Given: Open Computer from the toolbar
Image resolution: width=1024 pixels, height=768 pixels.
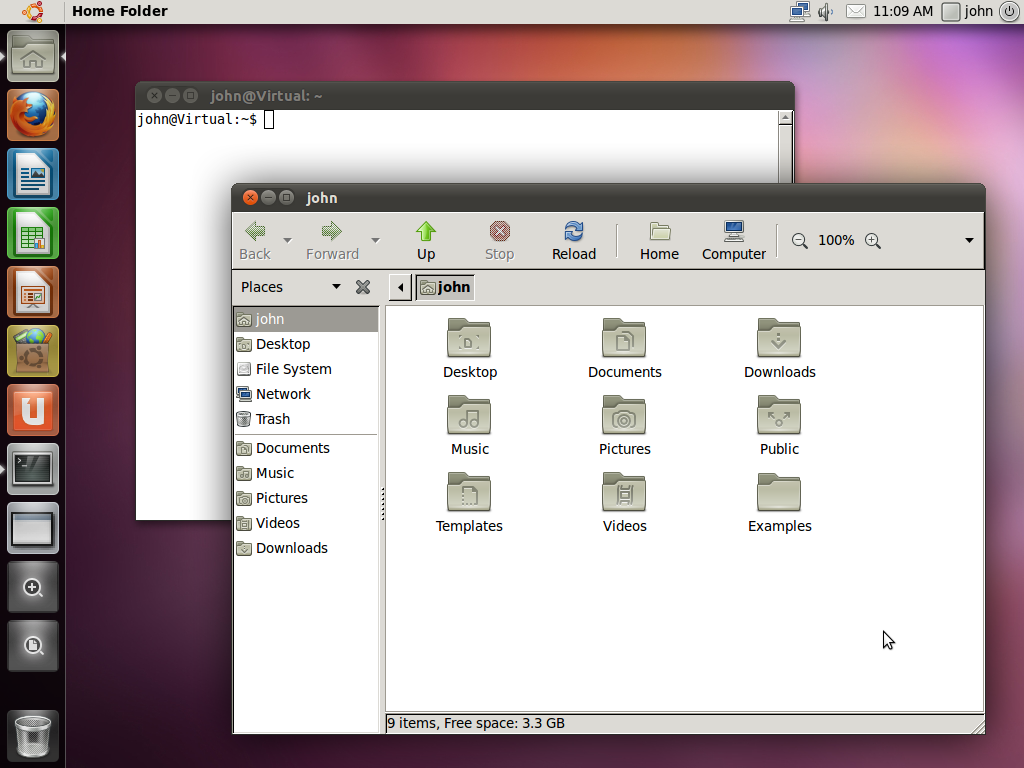Looking at the screenshot, I should pyautogui.click(x=733, y=240).
